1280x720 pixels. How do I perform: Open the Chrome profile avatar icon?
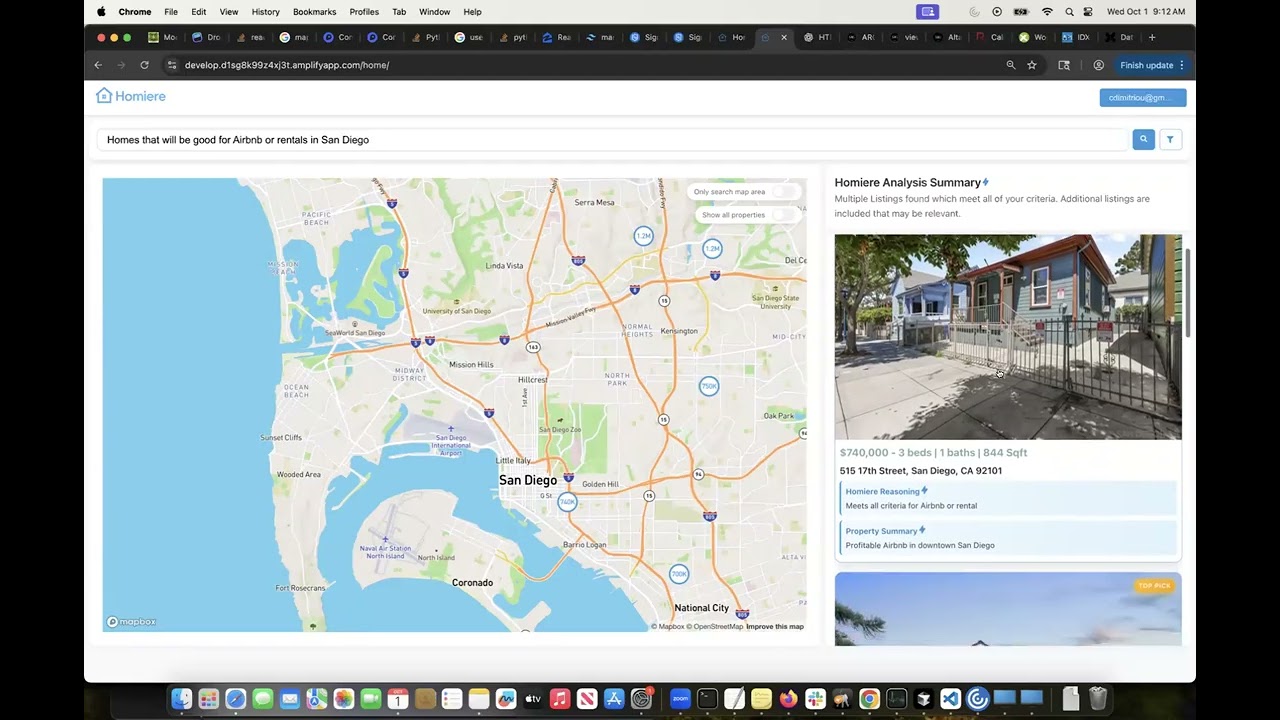(x=1098, y=65)
